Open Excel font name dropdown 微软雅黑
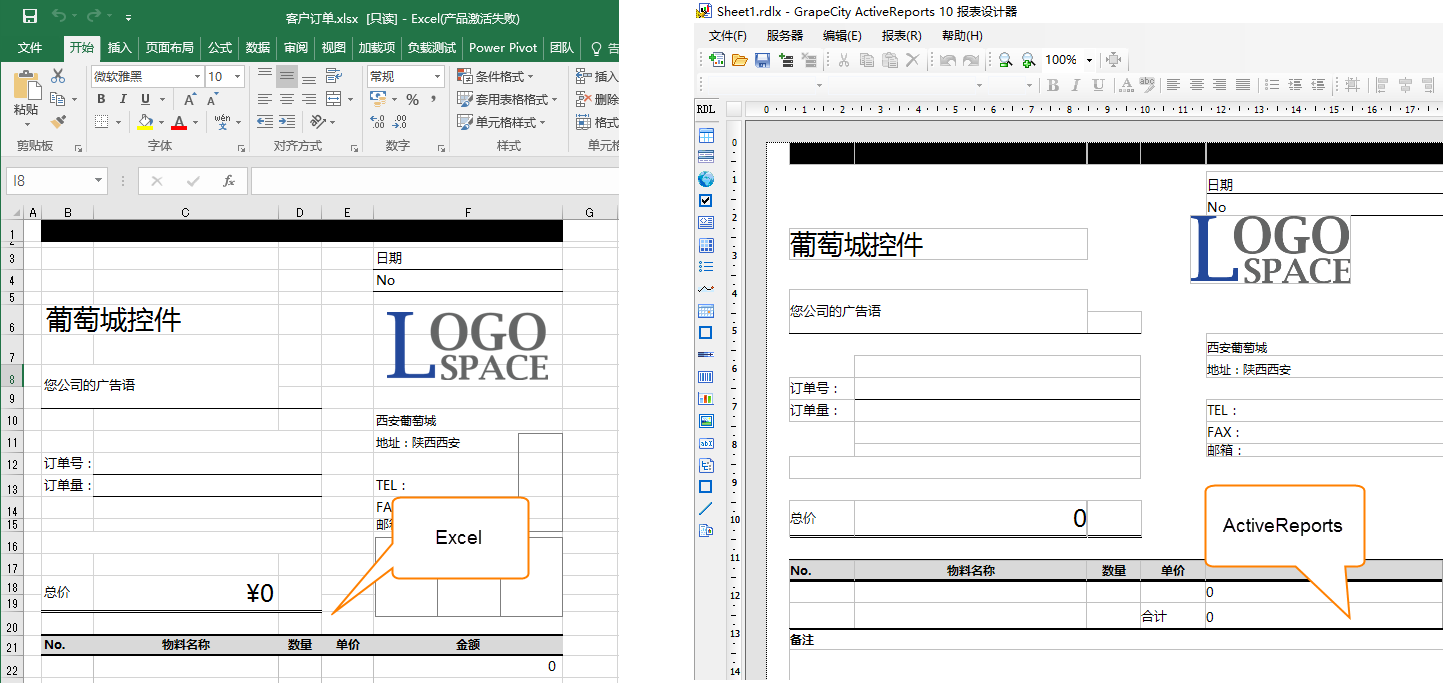Image resolution: width=1443 pixels, height=683 pixels. [196, 76]
